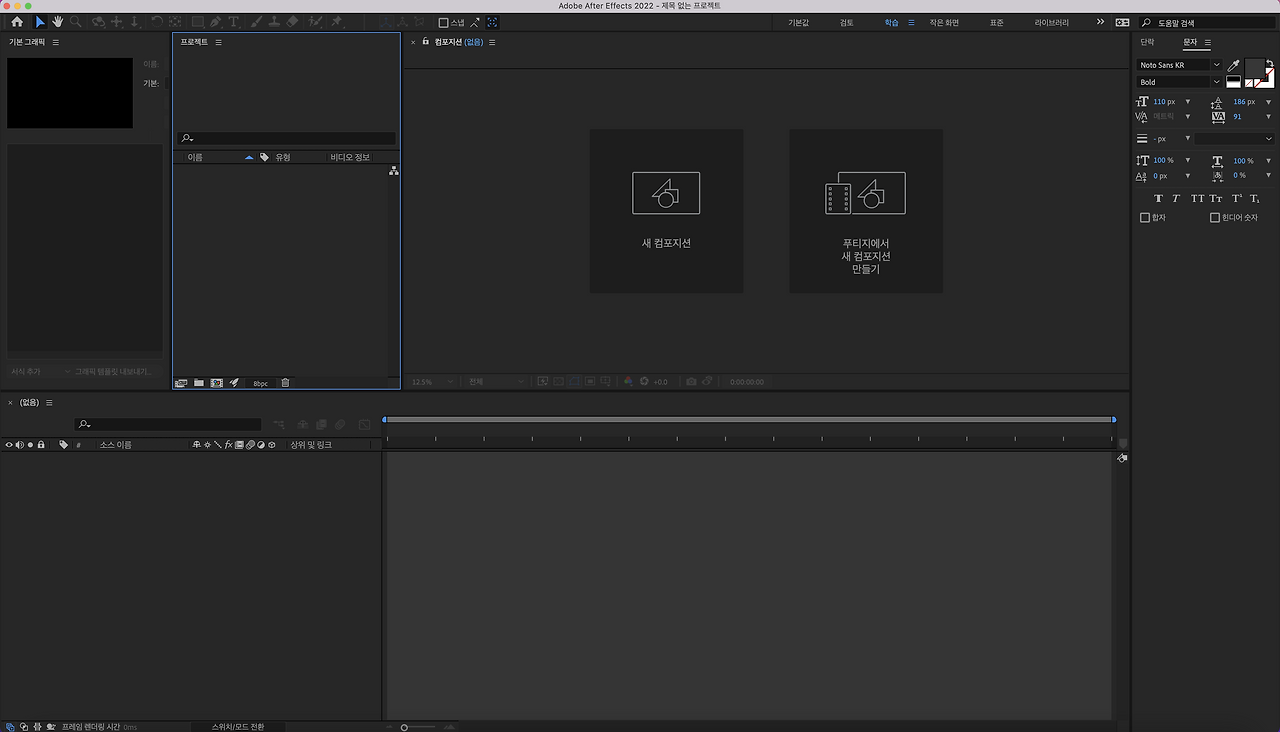Viewport: 1280px width, 732px height.
Task: Select the Zoom magnifier tool
Action: 76,22
